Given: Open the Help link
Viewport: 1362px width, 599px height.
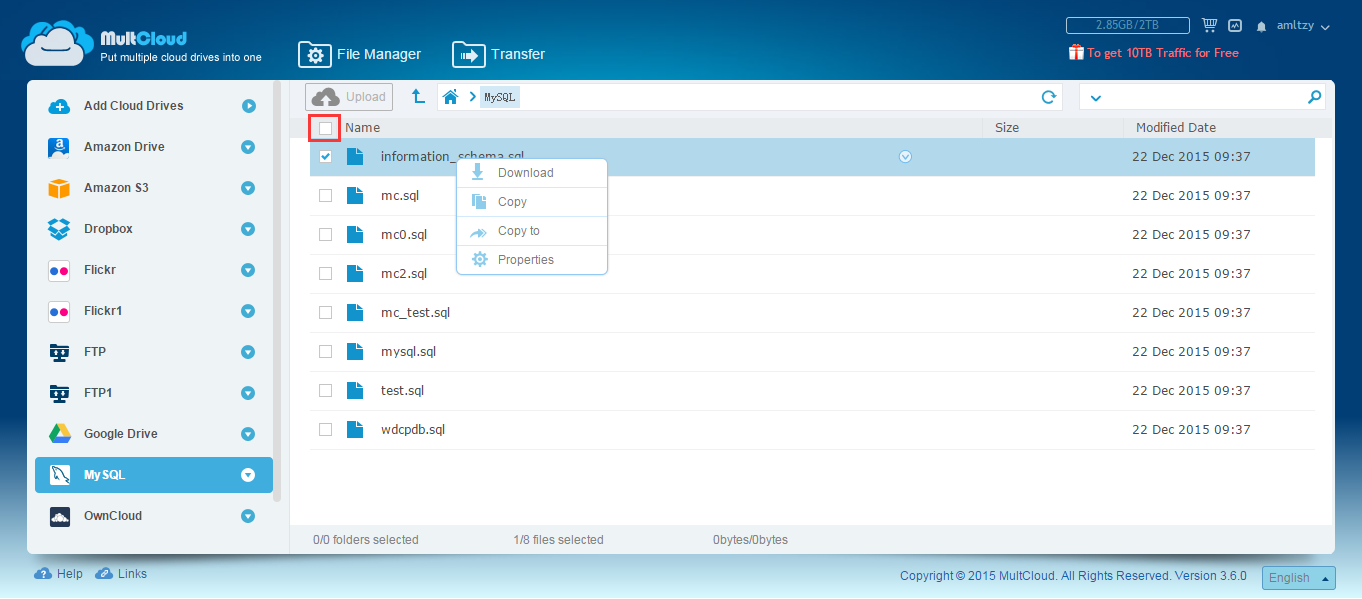Looking at the screenshot, I should point(59,574).
